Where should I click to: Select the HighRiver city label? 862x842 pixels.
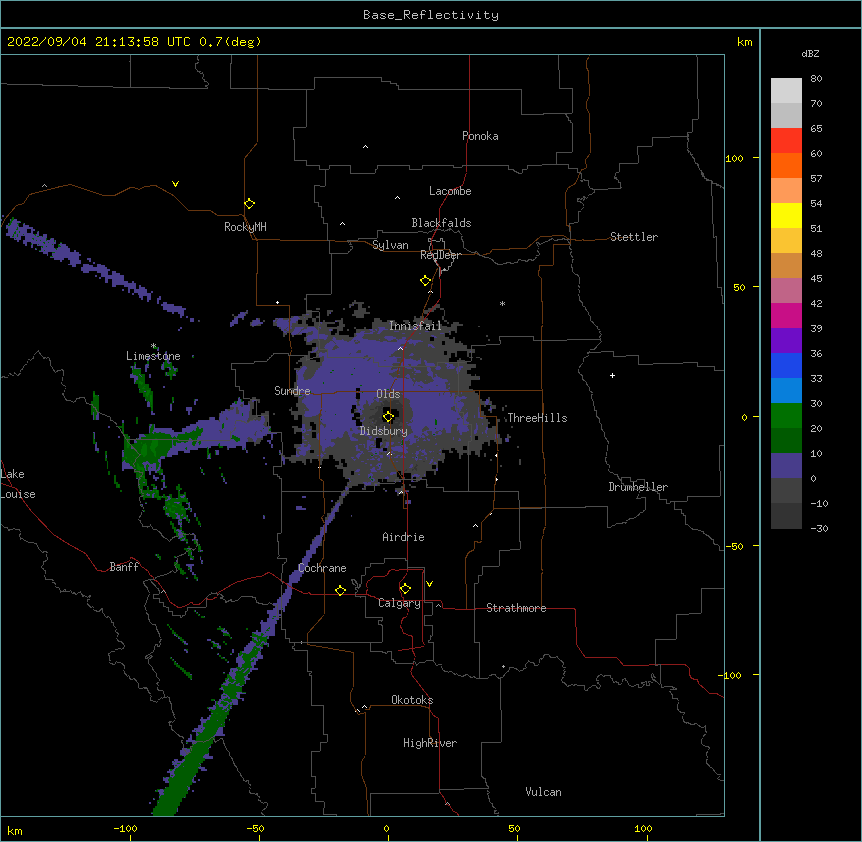point(430,743)
